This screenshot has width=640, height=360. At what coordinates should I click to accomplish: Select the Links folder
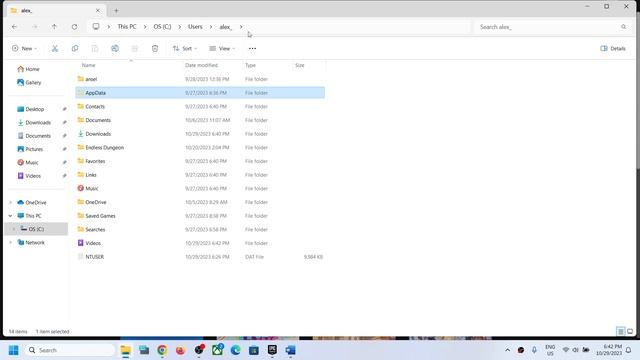(x=91, y=175)
